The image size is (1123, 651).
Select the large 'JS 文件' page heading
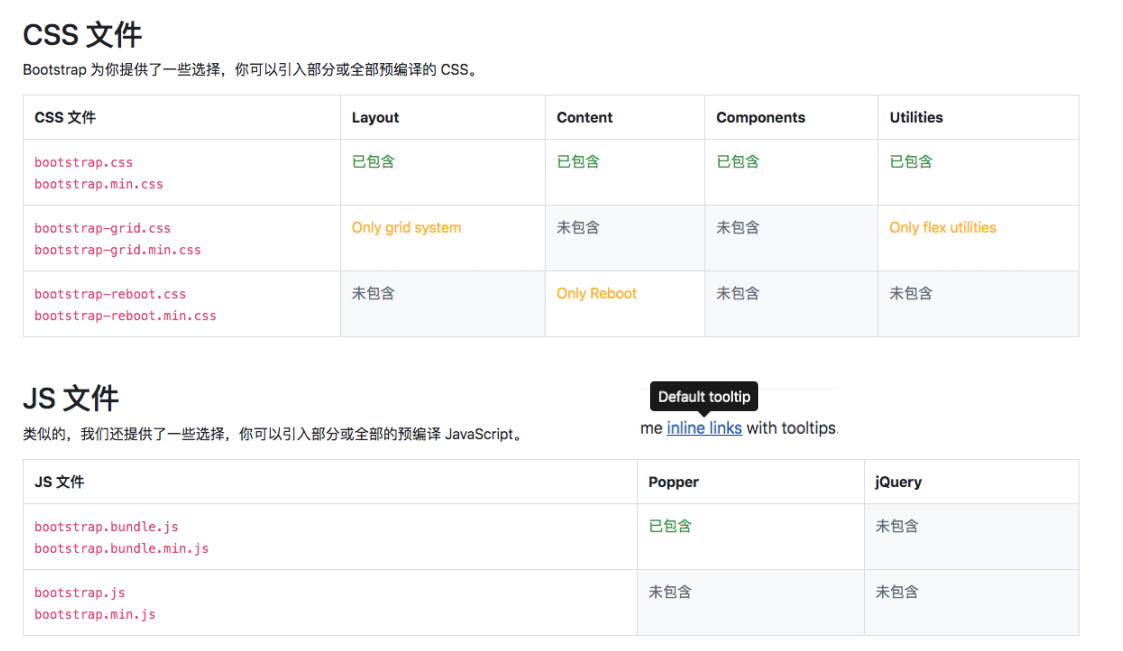pyautogui.click(x=71, y=398)
